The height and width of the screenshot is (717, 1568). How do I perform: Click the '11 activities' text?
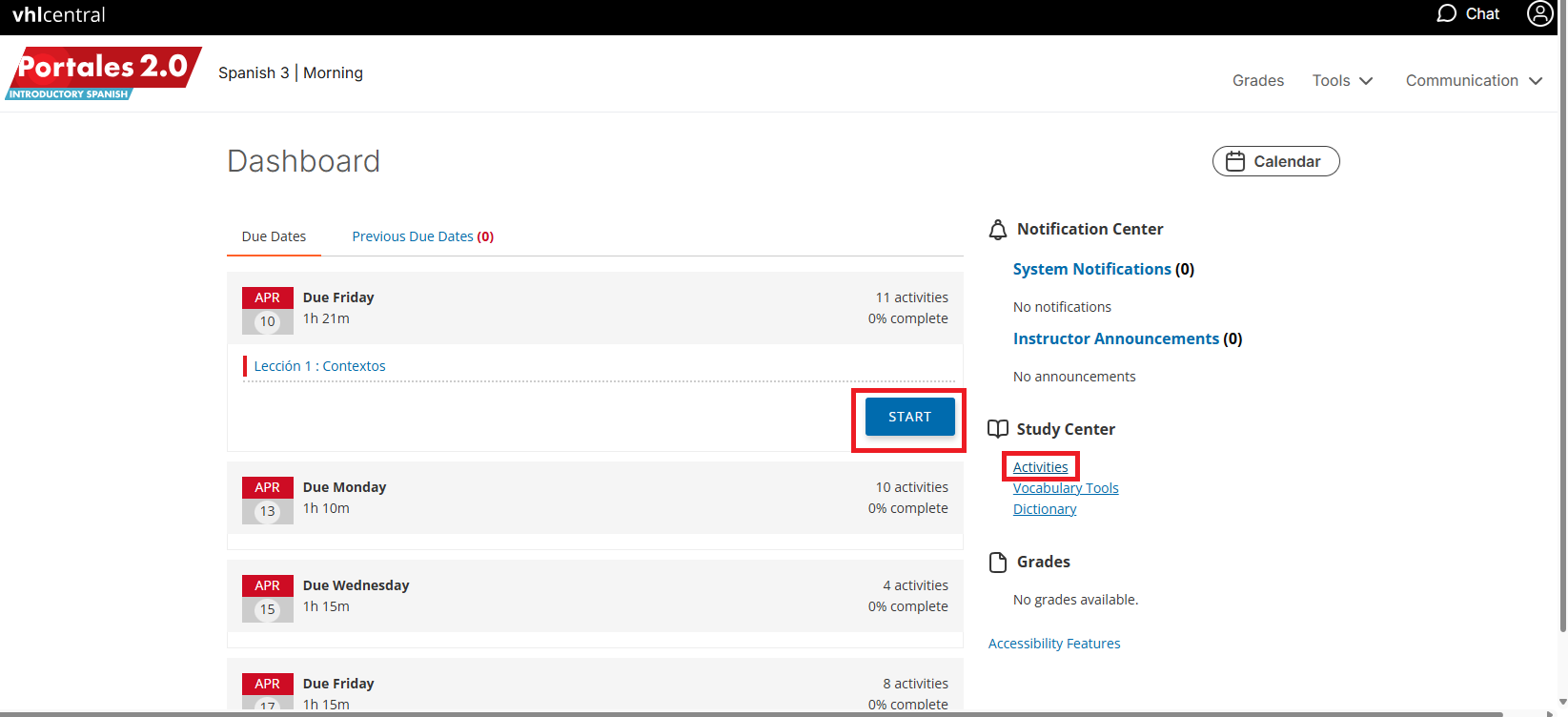pyautogui.click(x=912, y=297)
